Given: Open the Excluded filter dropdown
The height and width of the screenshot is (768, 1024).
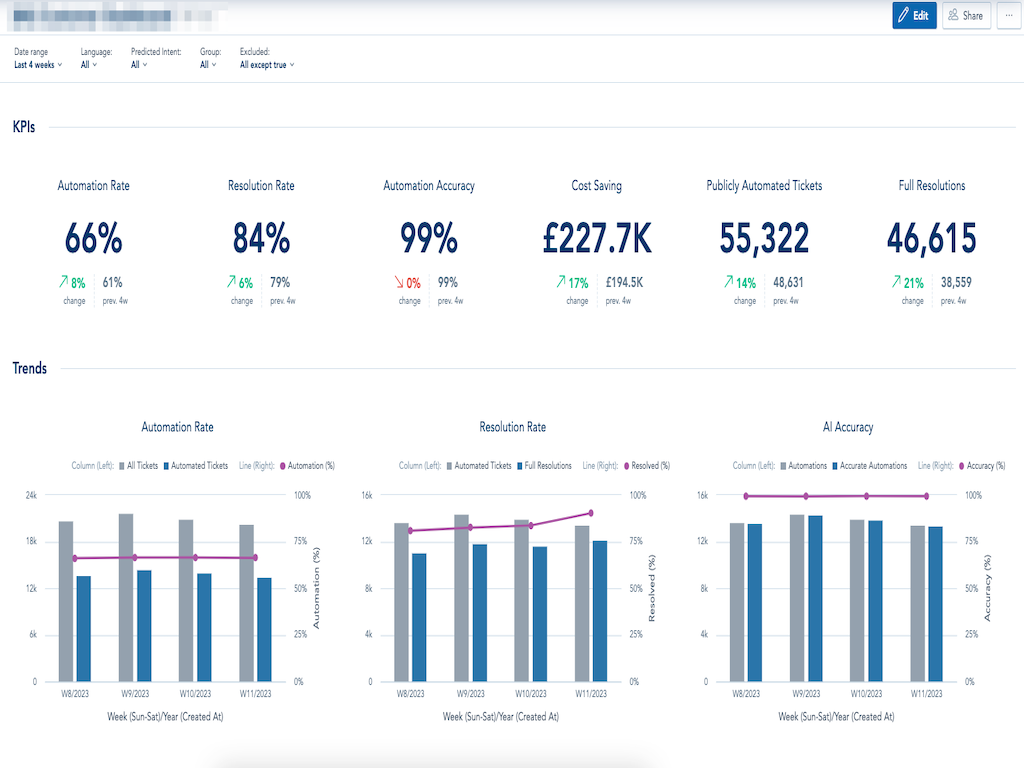Looking at the screenshot, I should tap(267, 65).
